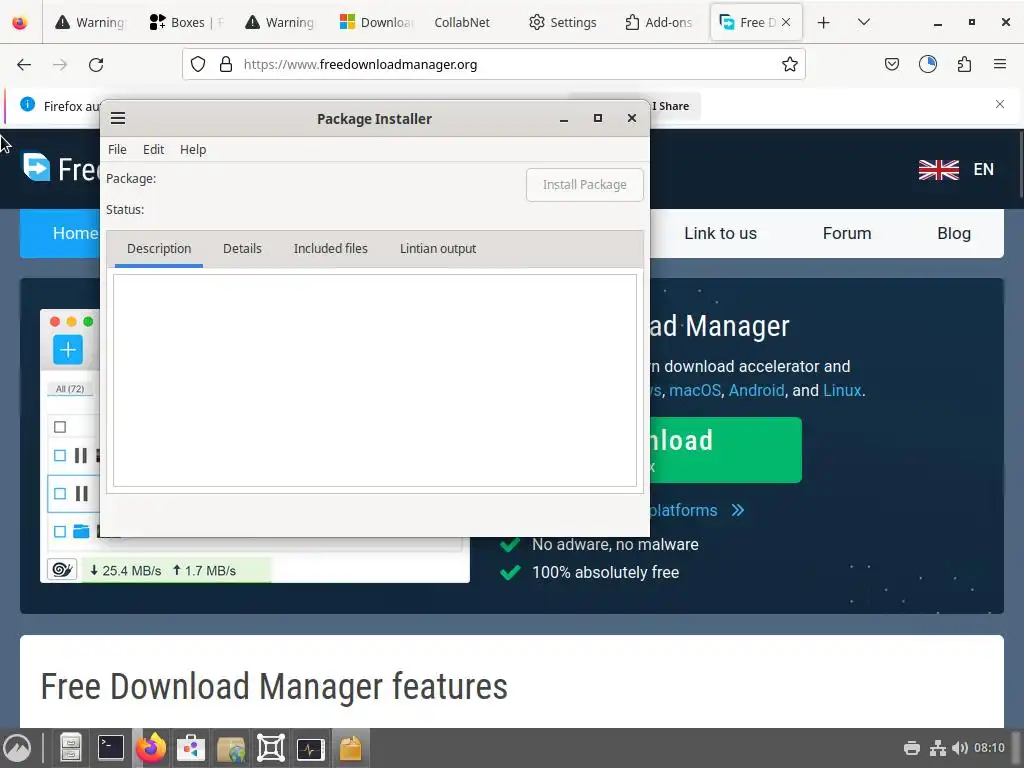This screenshot has width=1024, height=768.
Task: Open a new Firefox tab
Action: point(824,22)
